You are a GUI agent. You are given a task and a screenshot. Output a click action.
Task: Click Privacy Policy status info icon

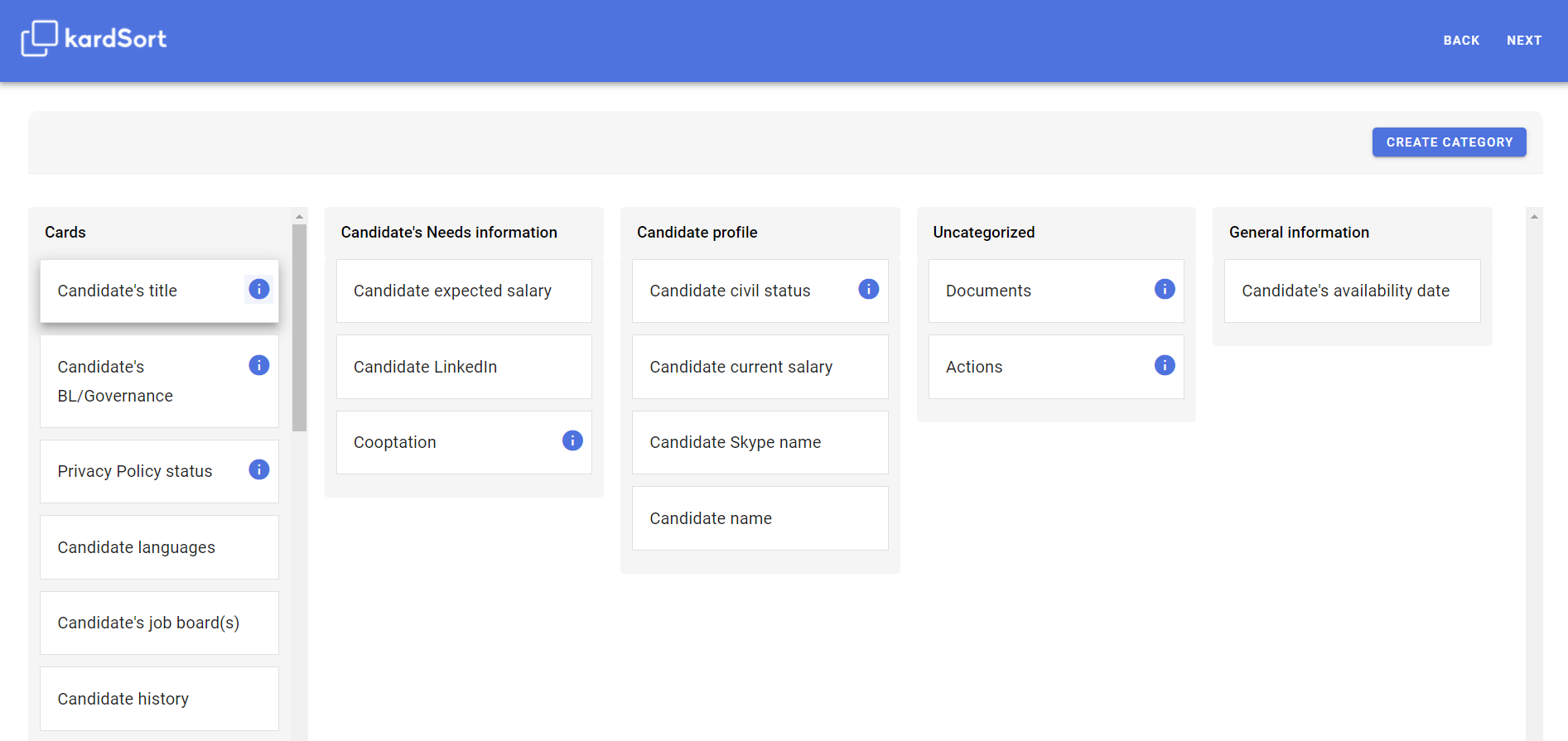click(x=259, y=469)
